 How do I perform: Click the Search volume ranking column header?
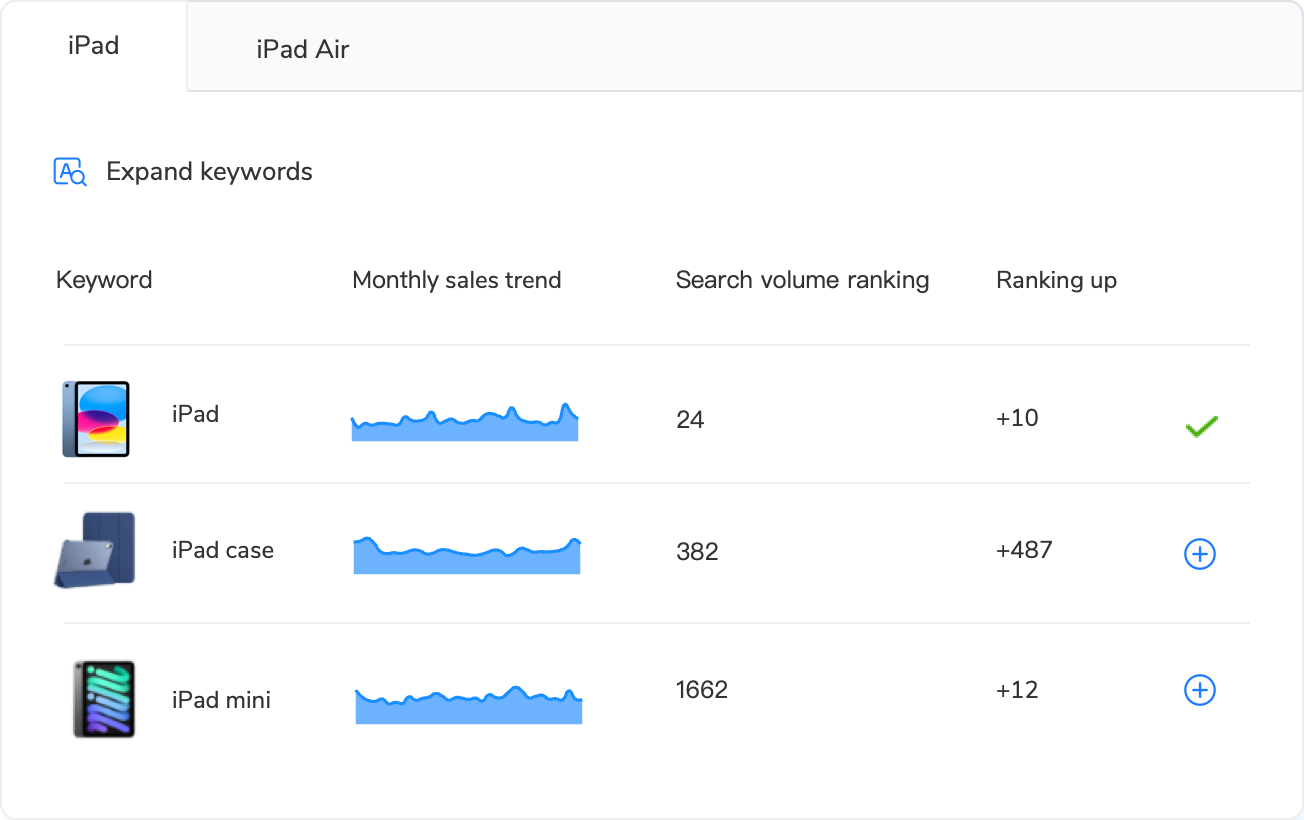tap(802, 280)
